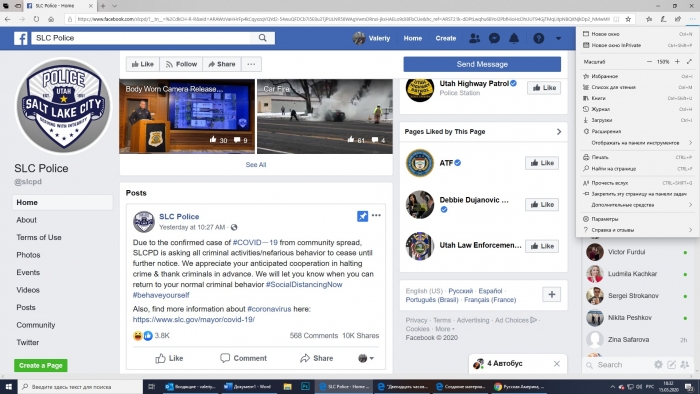700x394 pixels.
Task: Share the pinned post
Action: point(317,358)
